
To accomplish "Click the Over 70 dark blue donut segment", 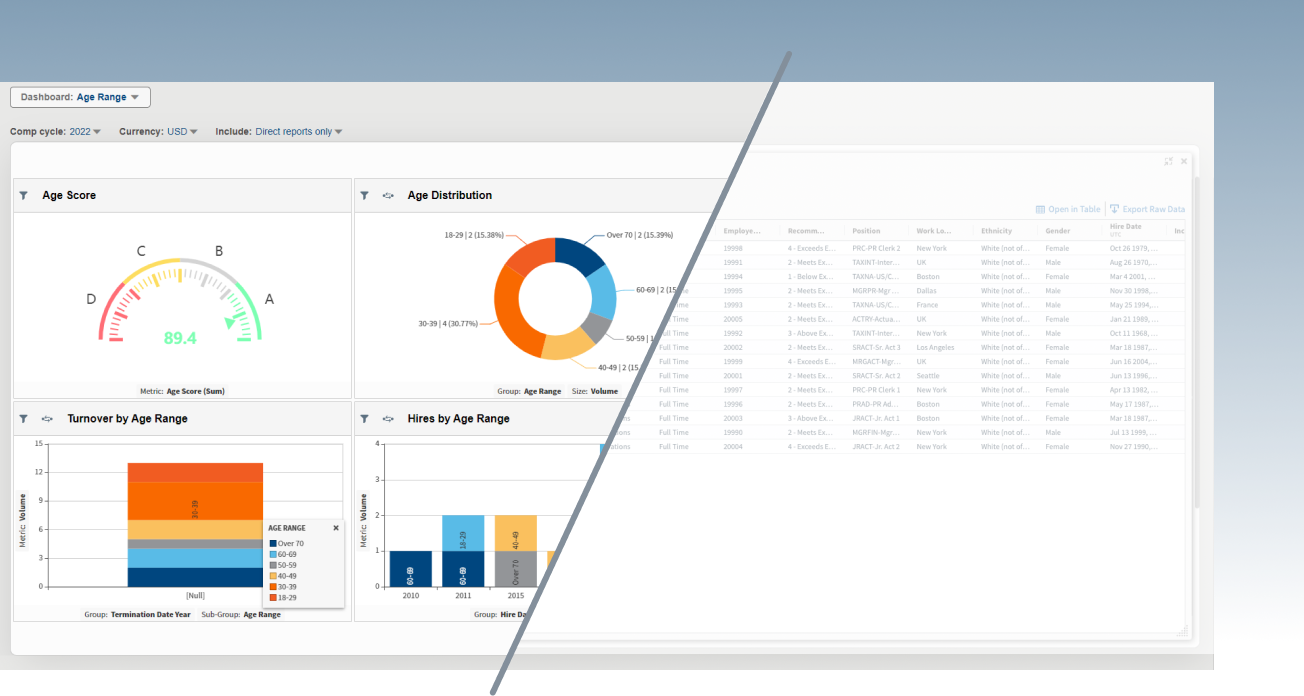I will [x=581, y=255].
